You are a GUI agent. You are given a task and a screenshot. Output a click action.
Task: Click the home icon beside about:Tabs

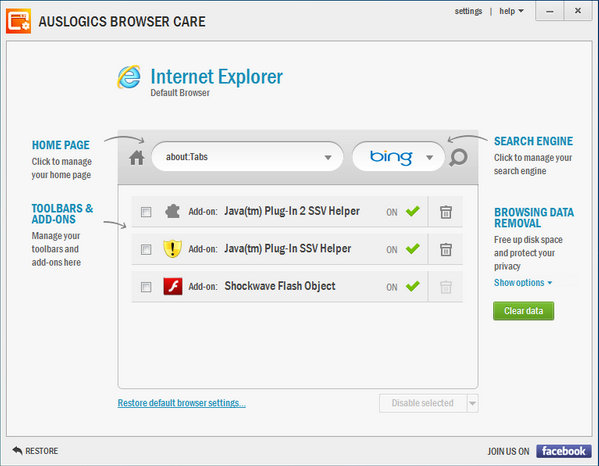[x=136, y=157]
